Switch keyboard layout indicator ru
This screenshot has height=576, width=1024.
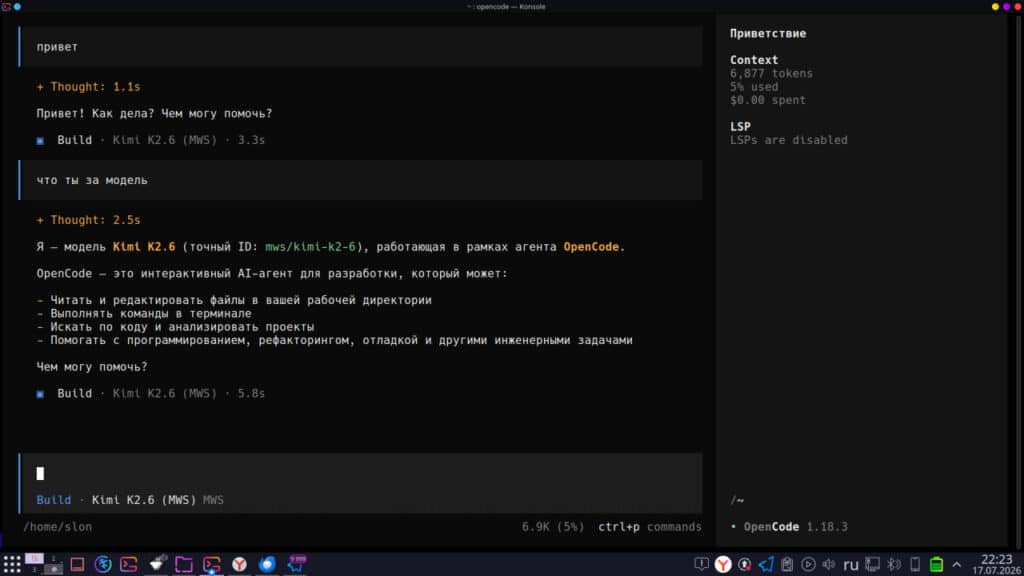click(850, 565)
